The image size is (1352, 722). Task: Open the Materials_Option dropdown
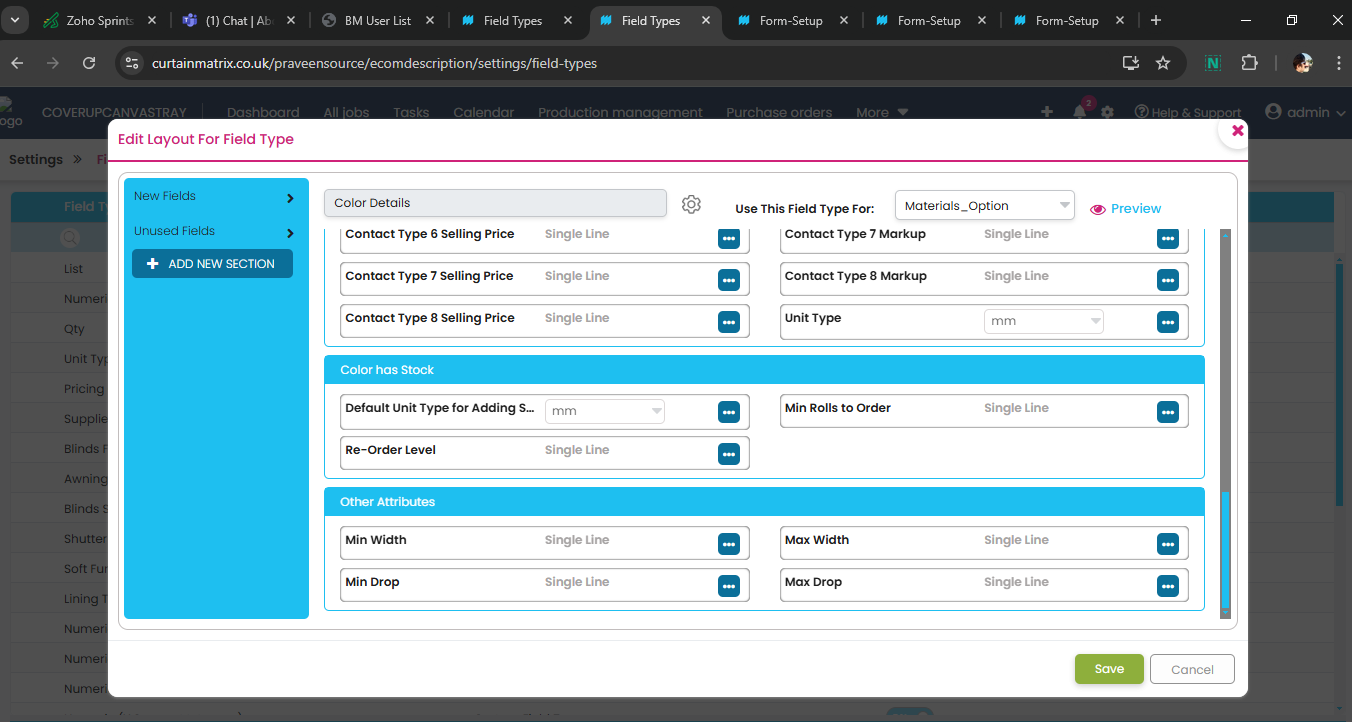tap(984, 206)
